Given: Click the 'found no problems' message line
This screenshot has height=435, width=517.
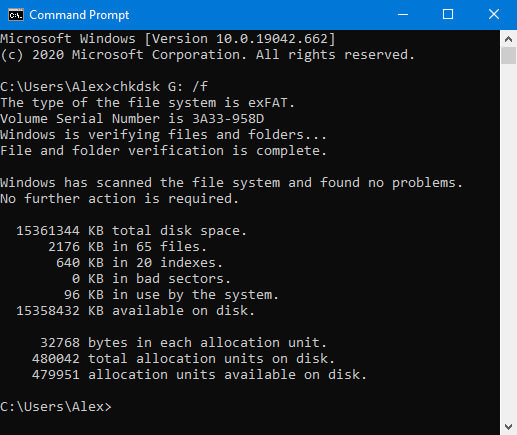Looking at the screenshot, I should click(232, 183).
